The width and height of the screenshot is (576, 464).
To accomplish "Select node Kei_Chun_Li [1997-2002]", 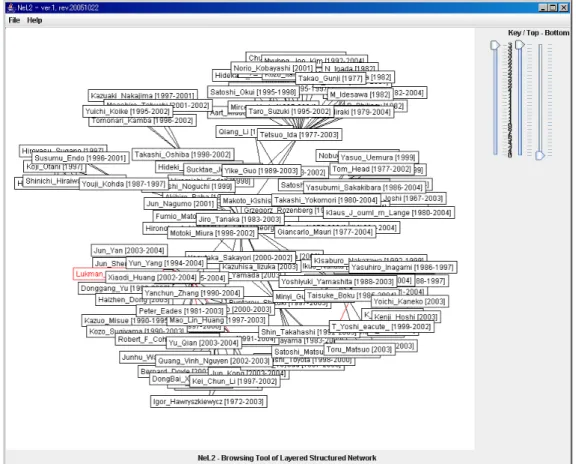I will [234, 381].
